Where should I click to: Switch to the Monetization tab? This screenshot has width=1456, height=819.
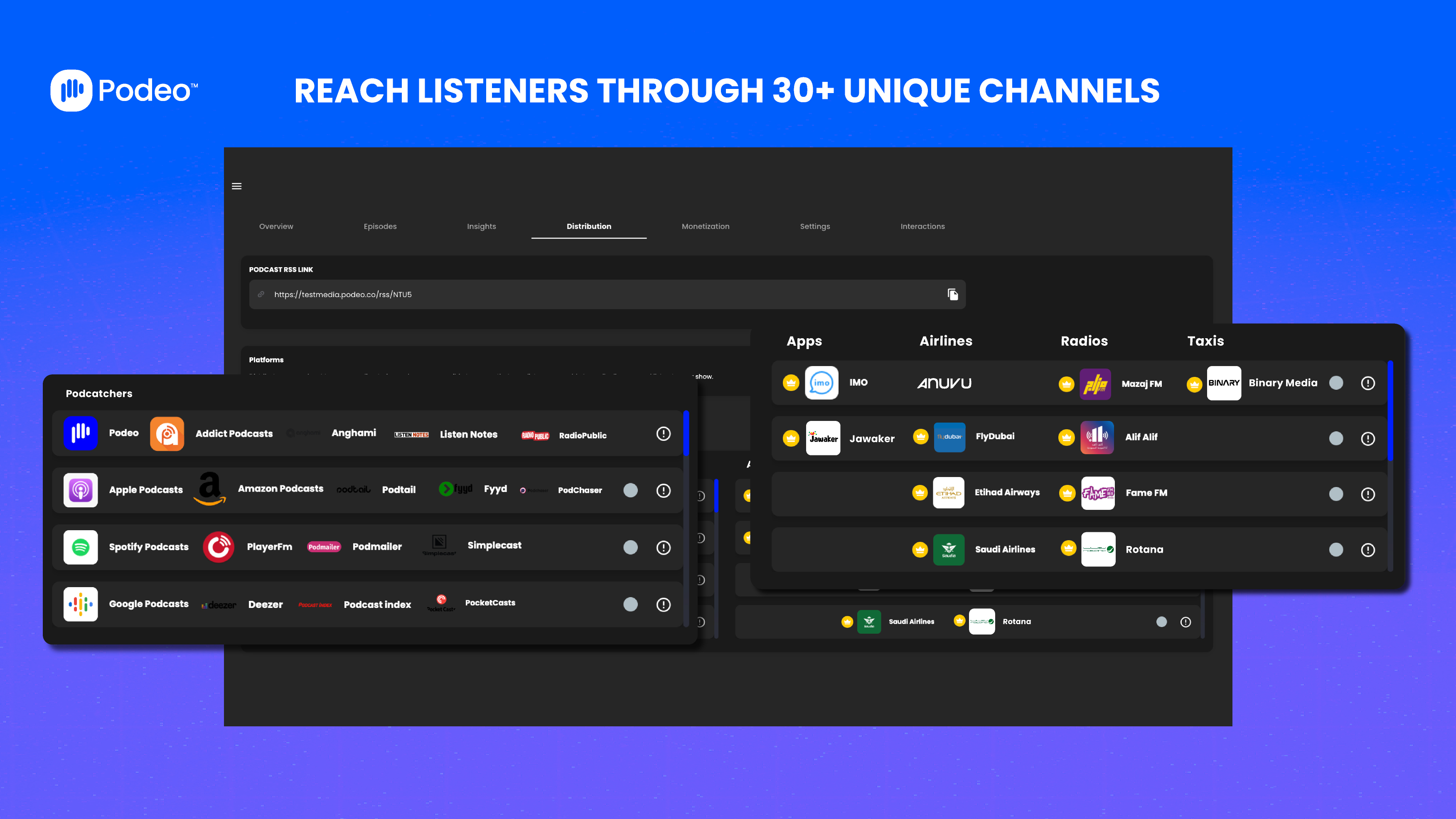tap(706, 226)
